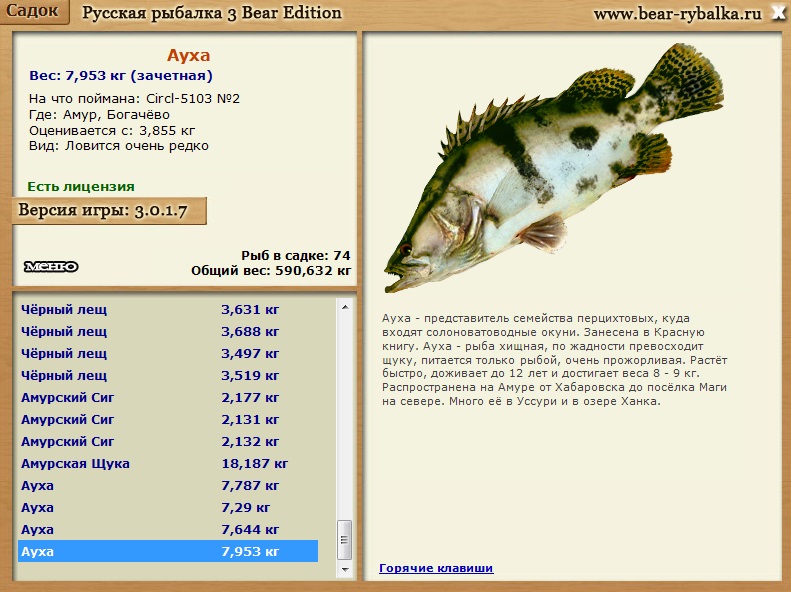This screenshot has height=592, width=791.
Task: Click the Садок button in title bar
Action: pos(35,13)
